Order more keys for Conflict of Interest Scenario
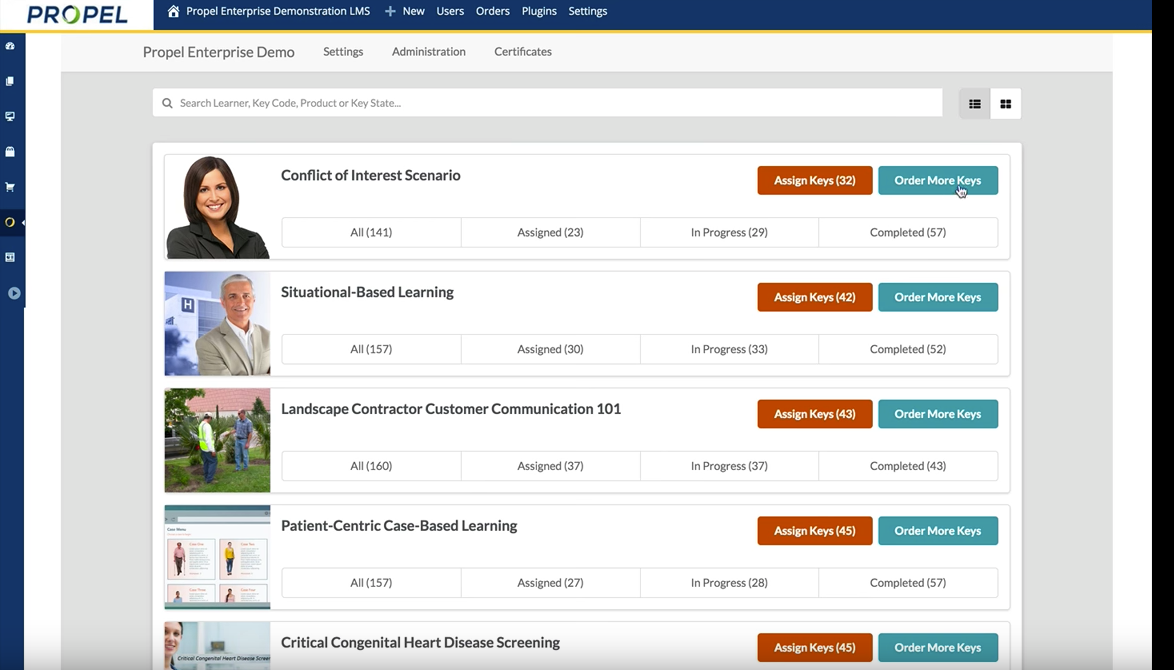 (x=937, y=180)
